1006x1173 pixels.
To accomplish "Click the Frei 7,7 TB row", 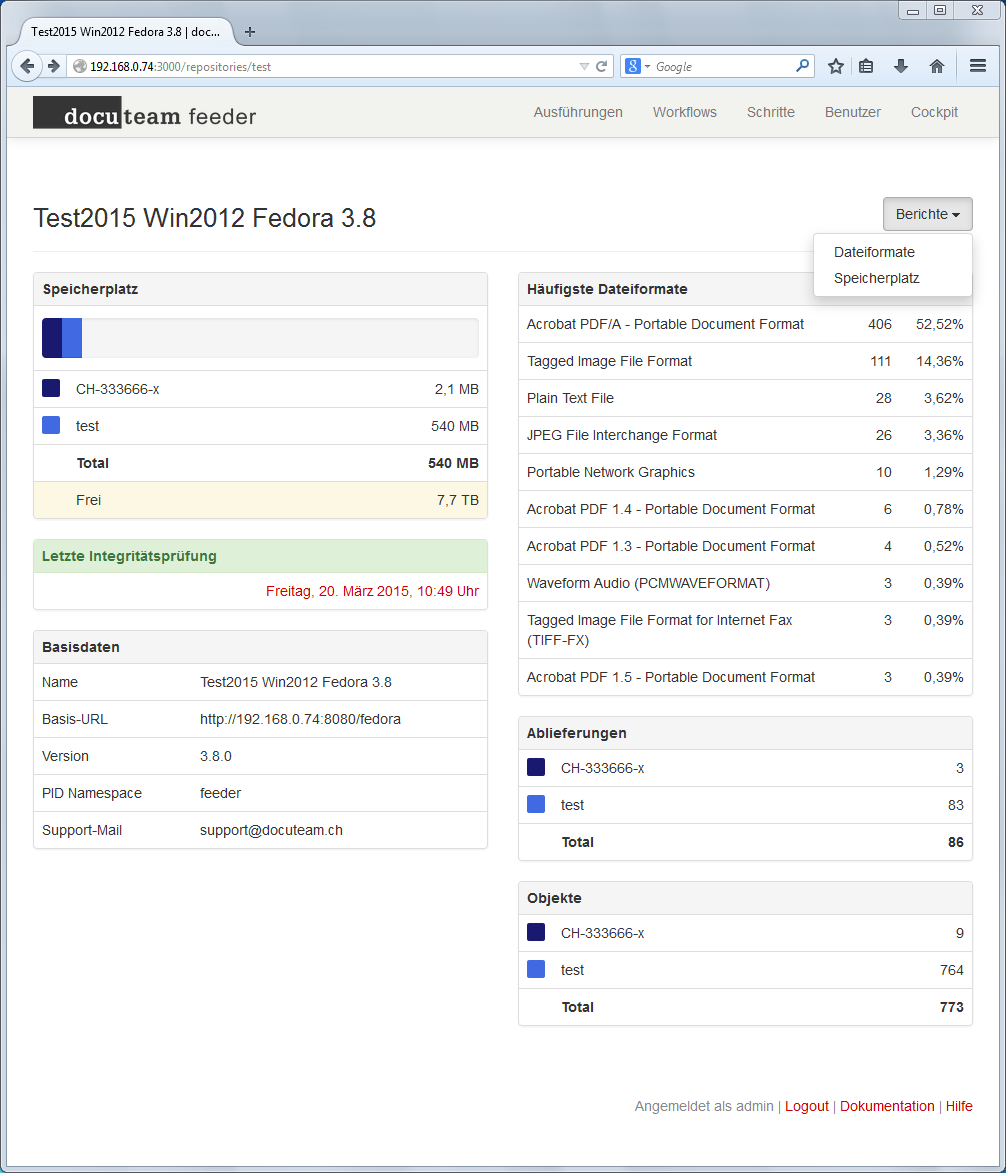I will coord(260,500).
